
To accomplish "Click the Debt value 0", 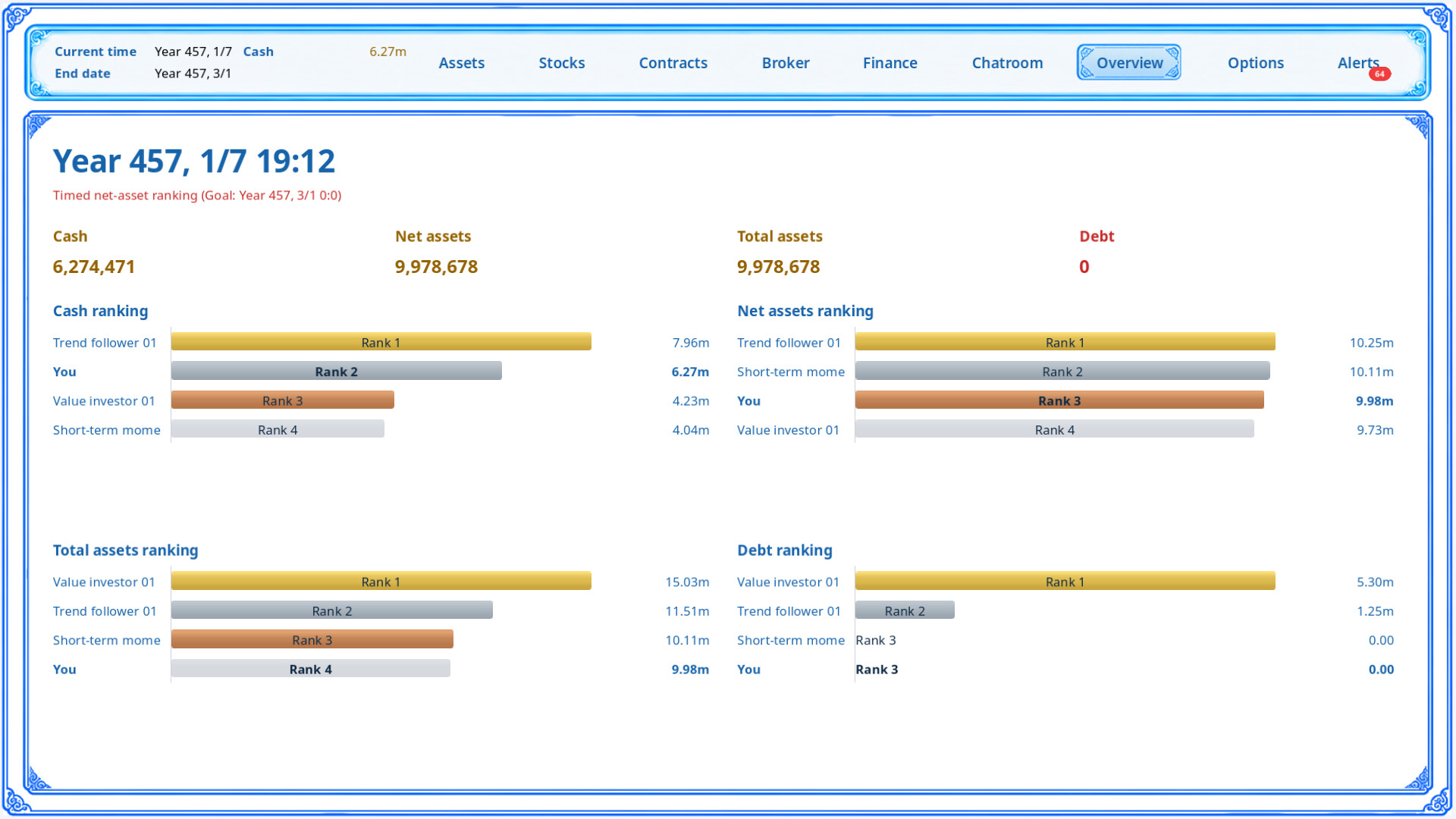I will click(1084, 267).
